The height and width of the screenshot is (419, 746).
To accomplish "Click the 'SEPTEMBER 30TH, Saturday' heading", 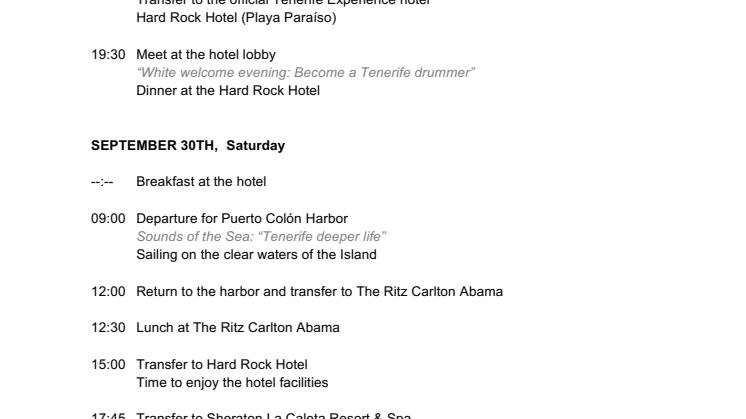I will [x=188, y=146].
